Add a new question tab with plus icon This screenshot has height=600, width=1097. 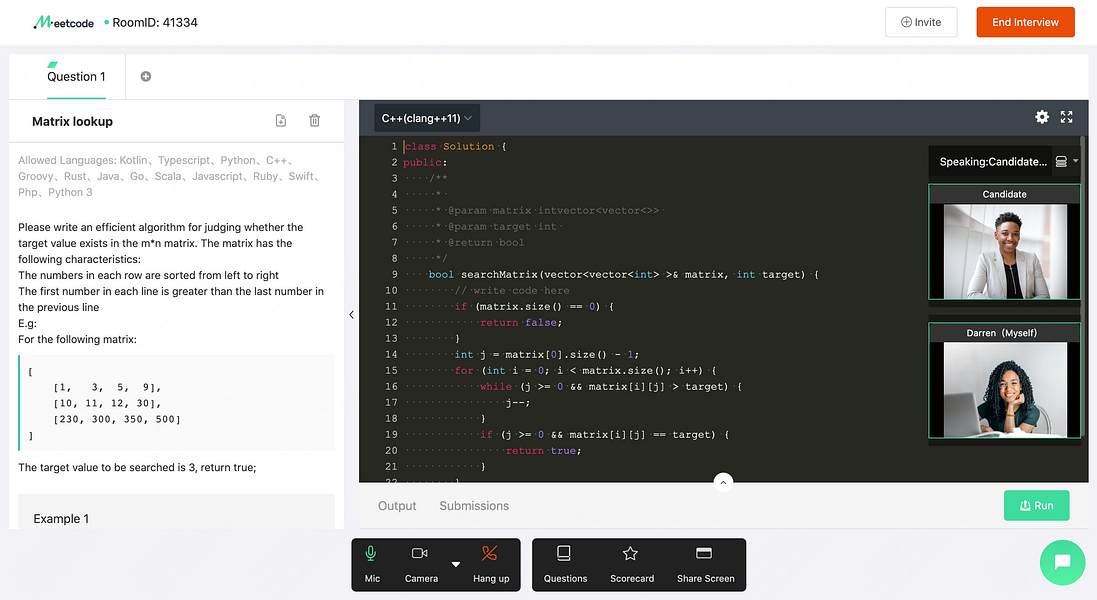[146, 76]
